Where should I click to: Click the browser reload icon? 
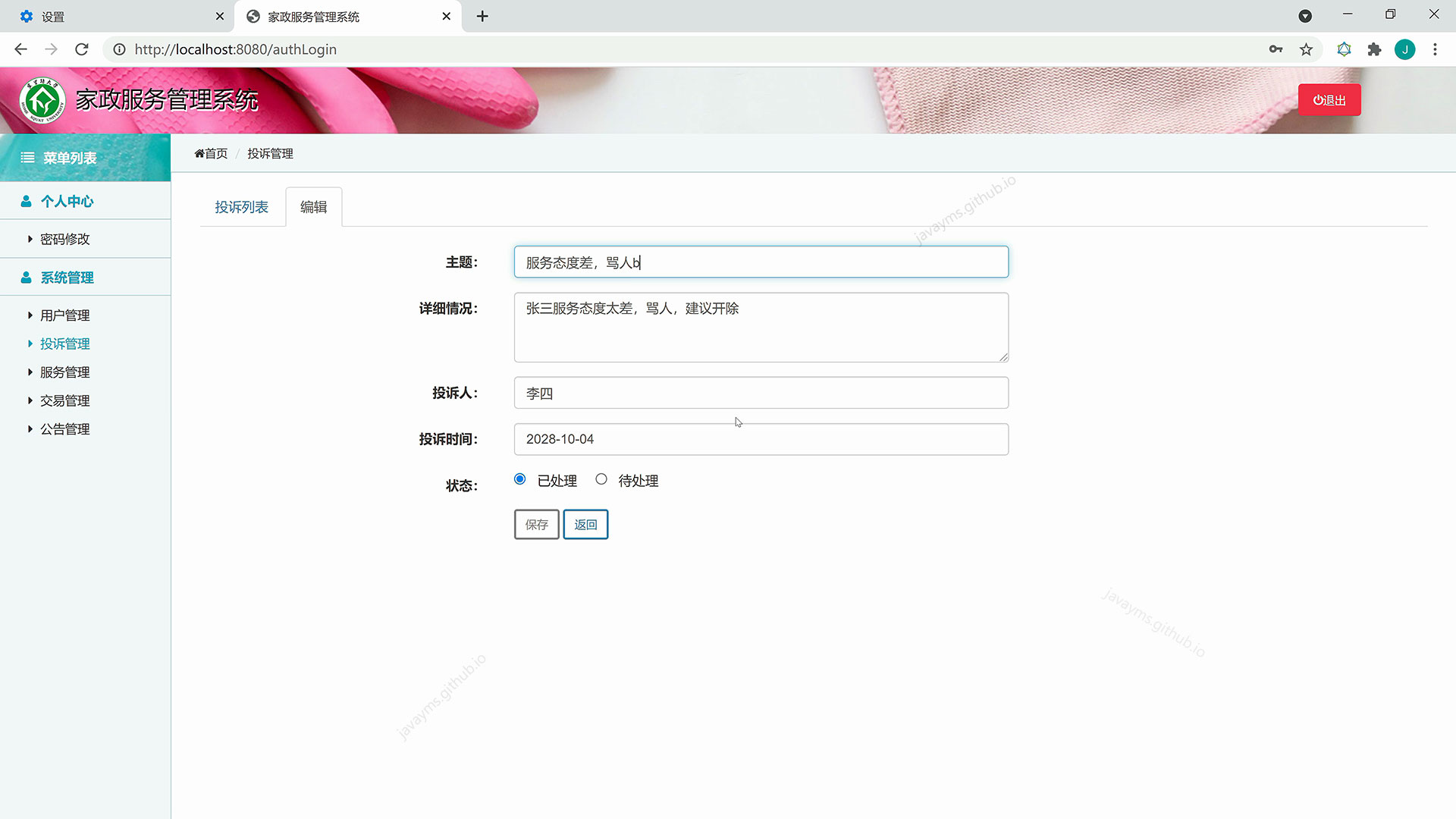[x=82, y=49]
